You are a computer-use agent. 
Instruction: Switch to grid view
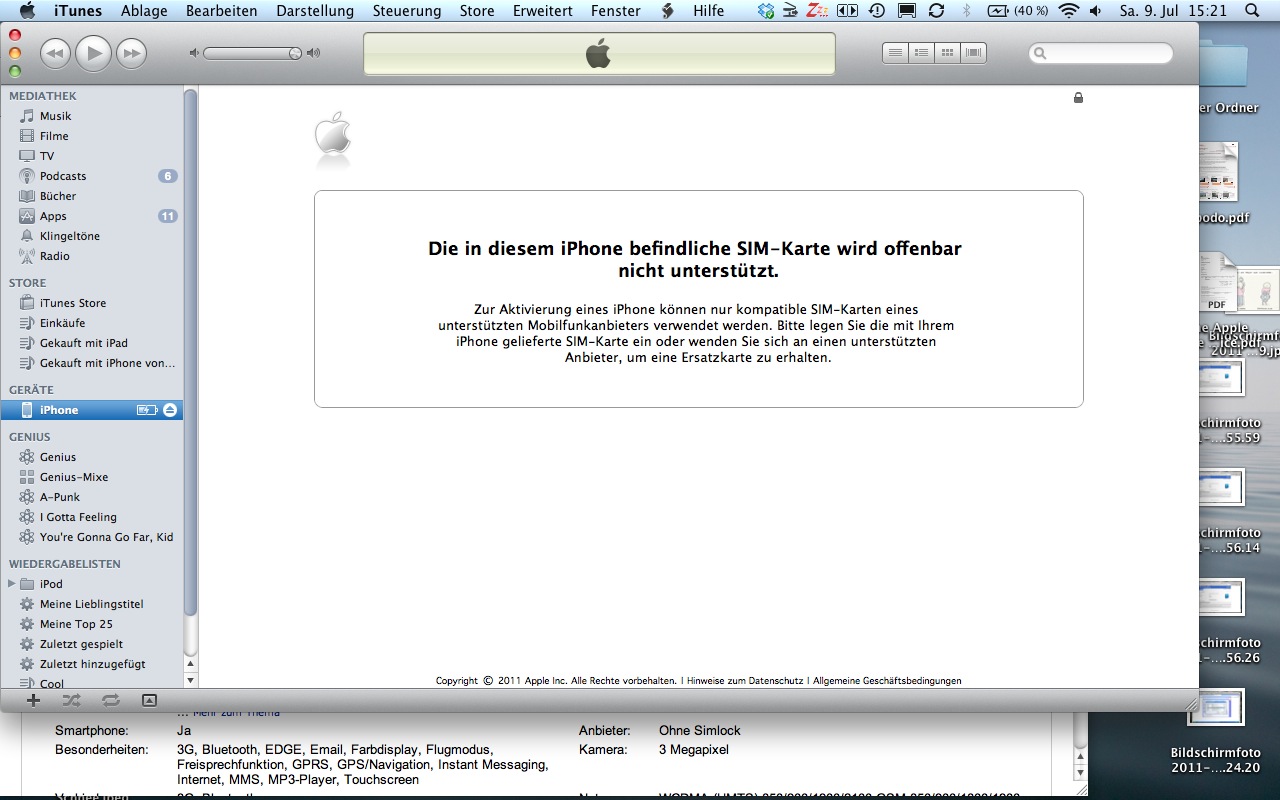(x=947, y=53)
